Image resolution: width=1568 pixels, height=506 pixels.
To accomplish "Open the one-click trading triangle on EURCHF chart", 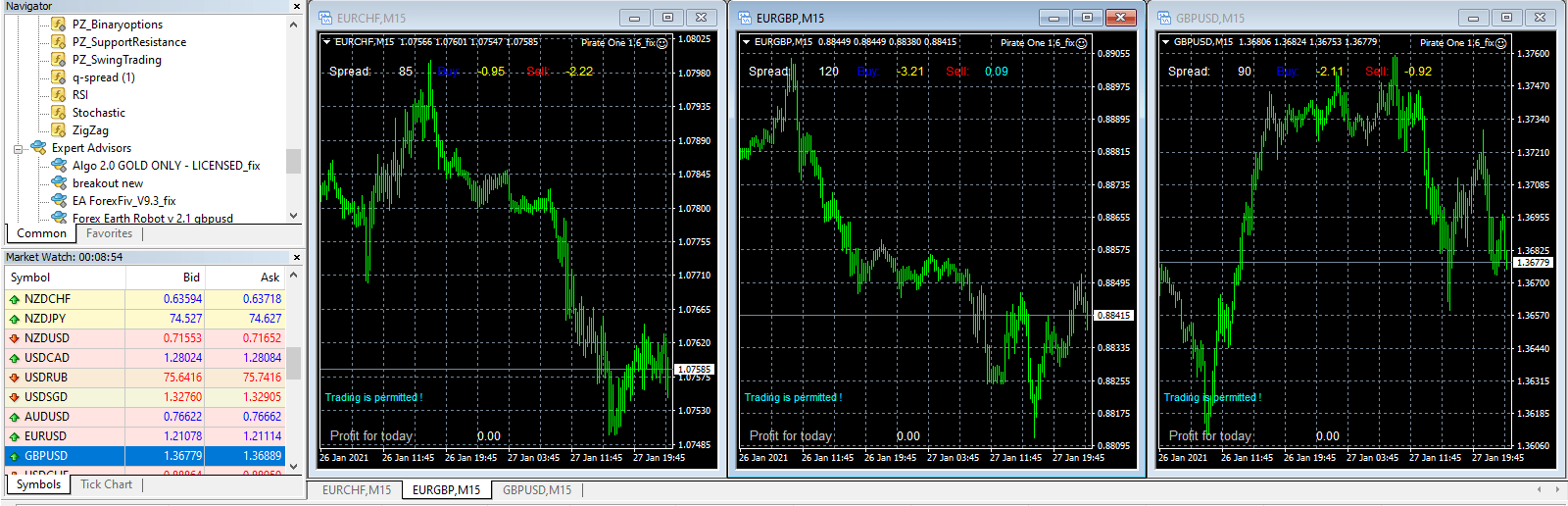I will coord(326,42).
